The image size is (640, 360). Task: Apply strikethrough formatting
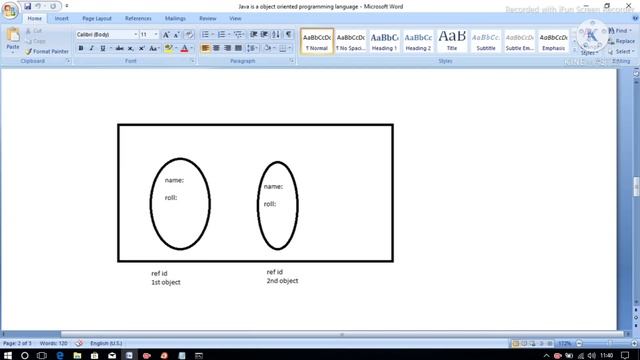click(x=120, y=49)
